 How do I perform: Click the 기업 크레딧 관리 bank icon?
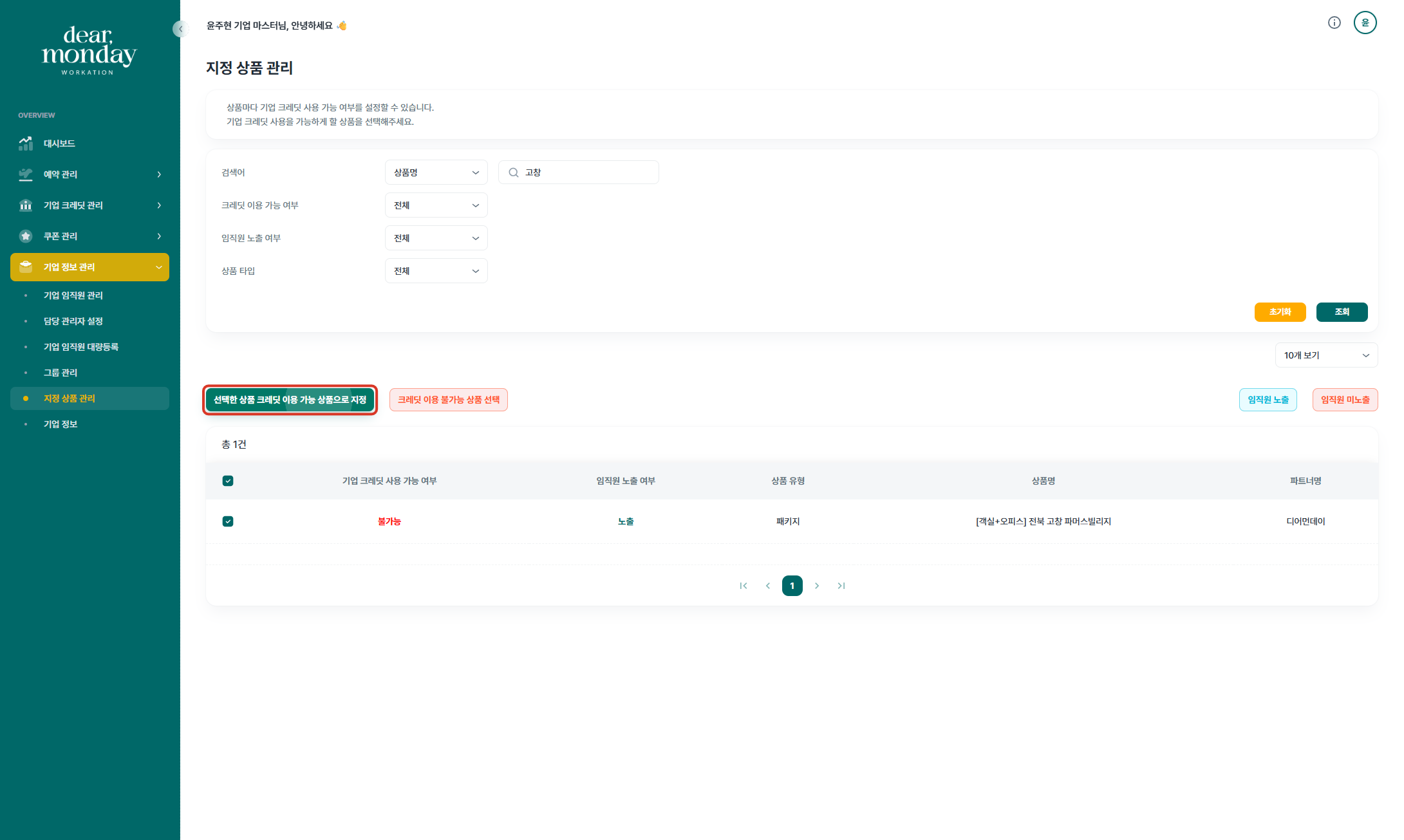(26, 205)
